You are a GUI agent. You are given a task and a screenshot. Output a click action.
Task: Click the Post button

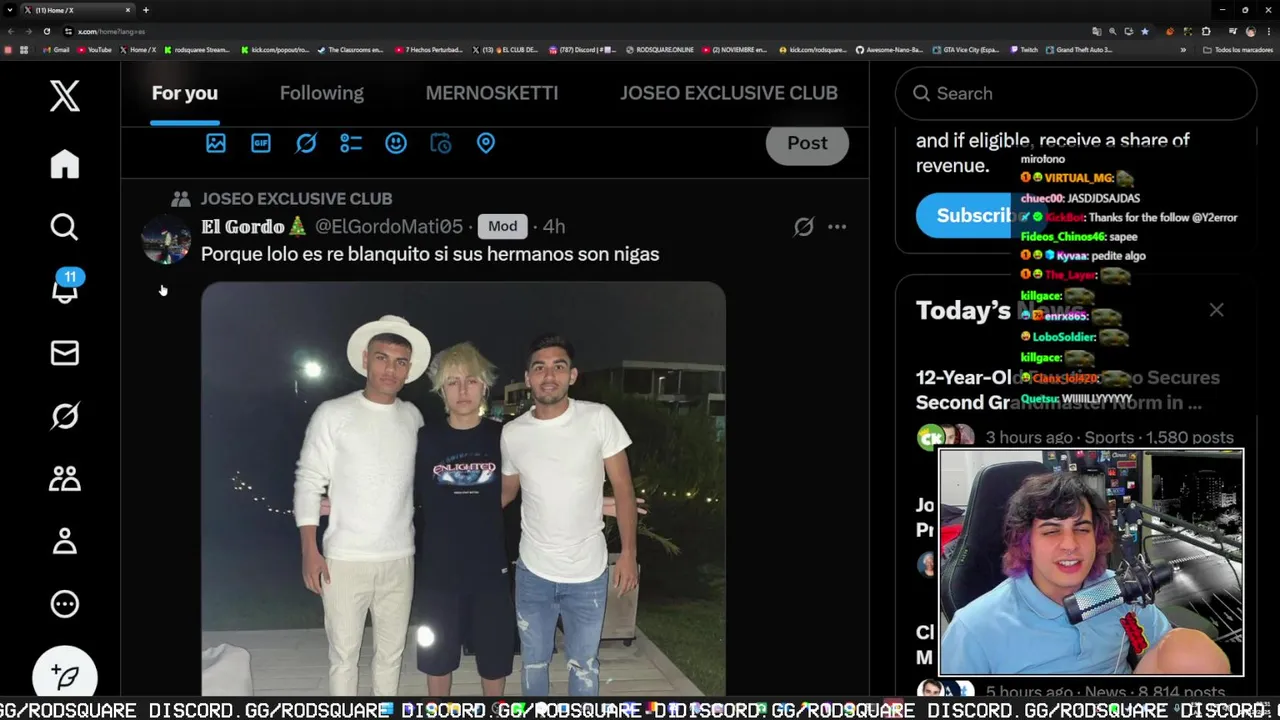click(807, 143)
